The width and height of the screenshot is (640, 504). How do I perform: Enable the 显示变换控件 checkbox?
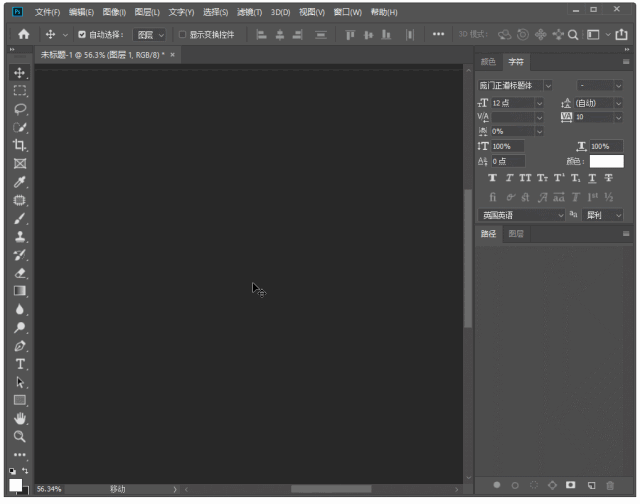(x=182, y=35)
